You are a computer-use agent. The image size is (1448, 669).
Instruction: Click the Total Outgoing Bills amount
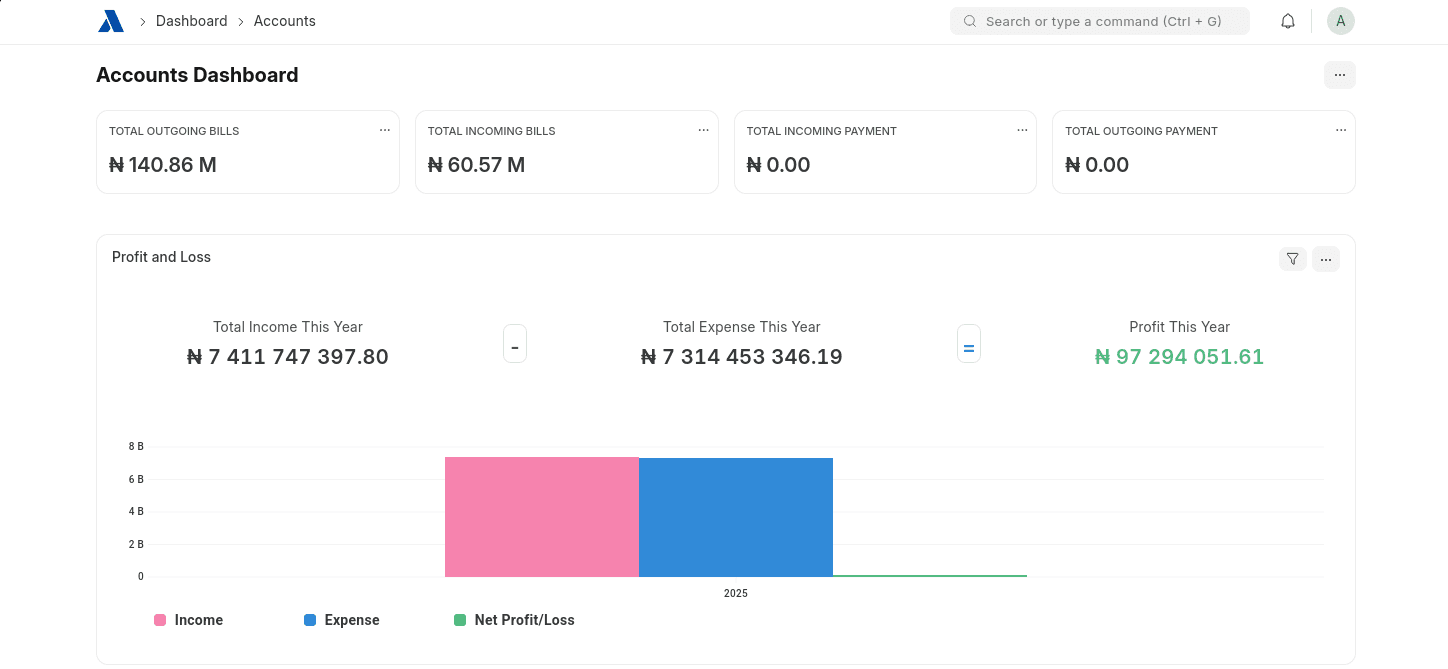pyautogui.click(x=163, y=164)
